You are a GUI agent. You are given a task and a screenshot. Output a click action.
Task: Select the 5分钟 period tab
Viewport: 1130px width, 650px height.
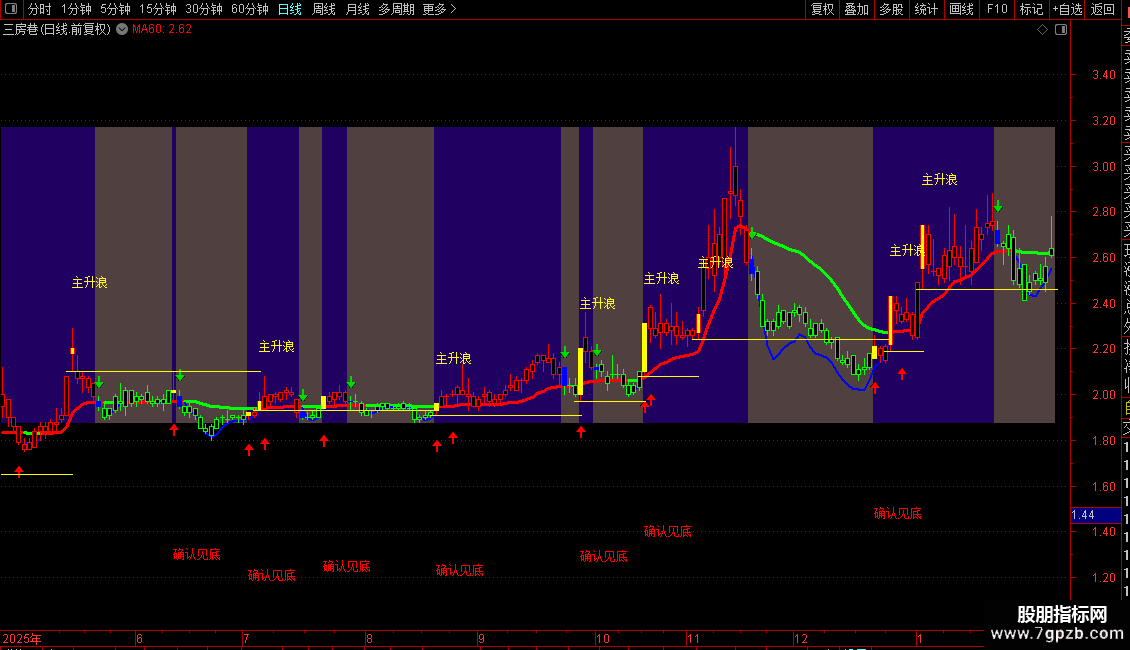[115, 9]
